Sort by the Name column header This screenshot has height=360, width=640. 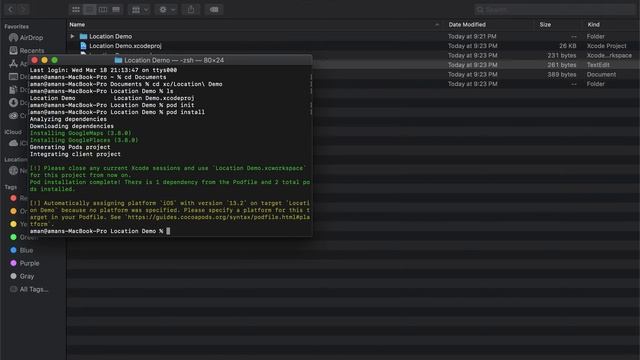[x=77, y=24]
